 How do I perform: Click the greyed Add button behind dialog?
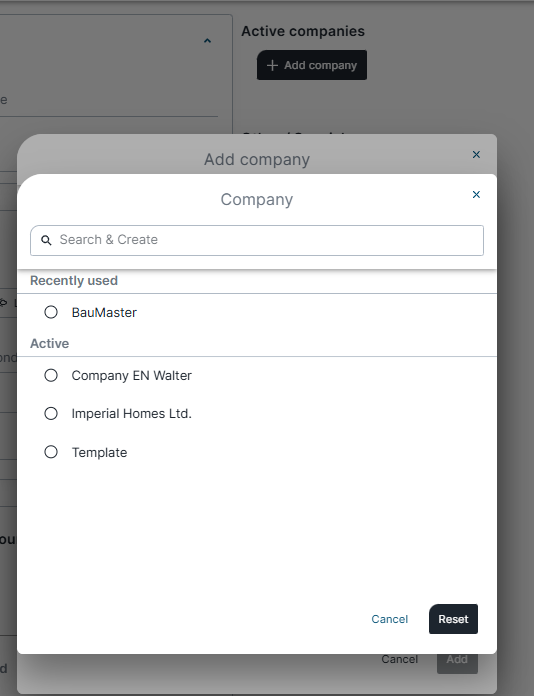[x=457, y=662]
